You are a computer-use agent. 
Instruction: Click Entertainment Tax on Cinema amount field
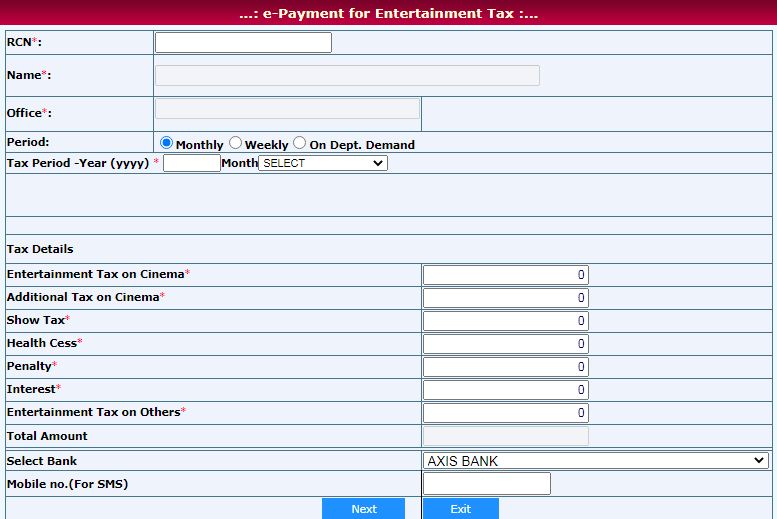pyautogui.click(x=506, y=275)
